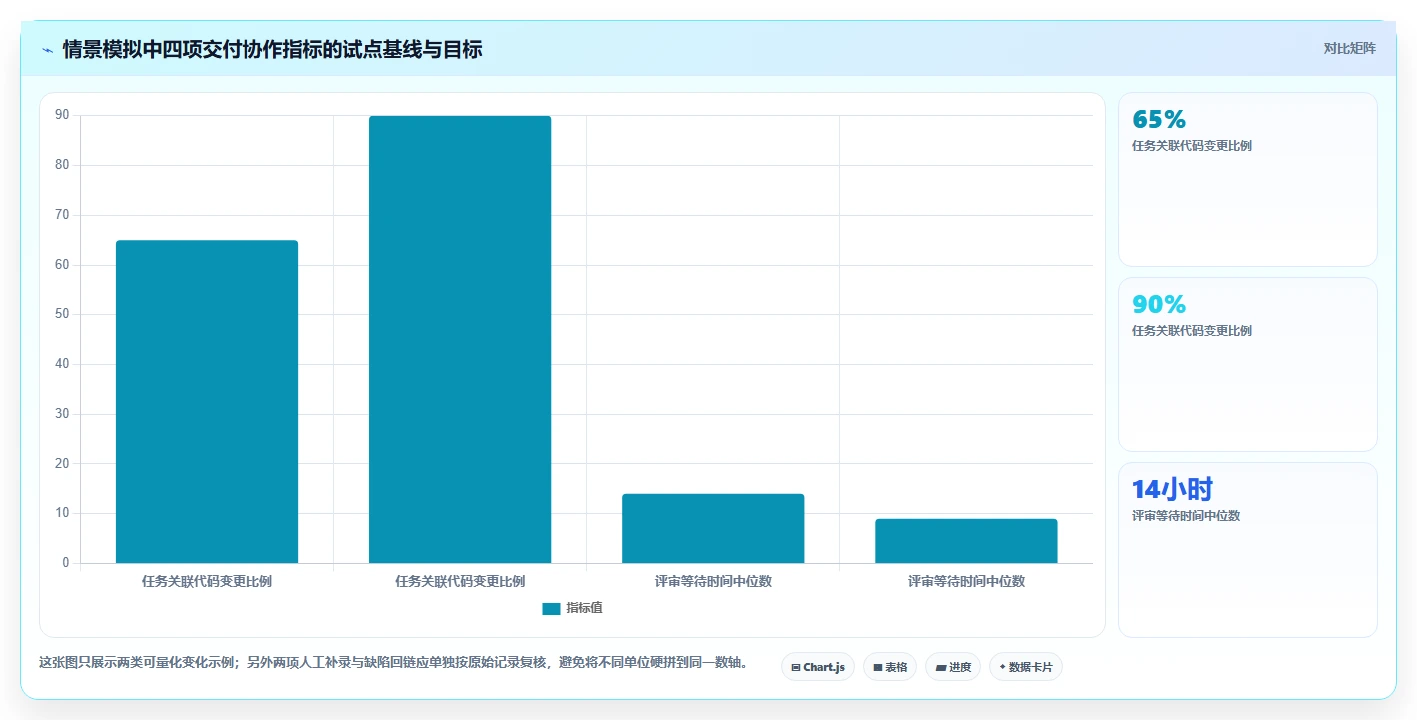Click the y-axis tick label 30
The width and height of the screenshot is (1417, 720).
point(62,414)
